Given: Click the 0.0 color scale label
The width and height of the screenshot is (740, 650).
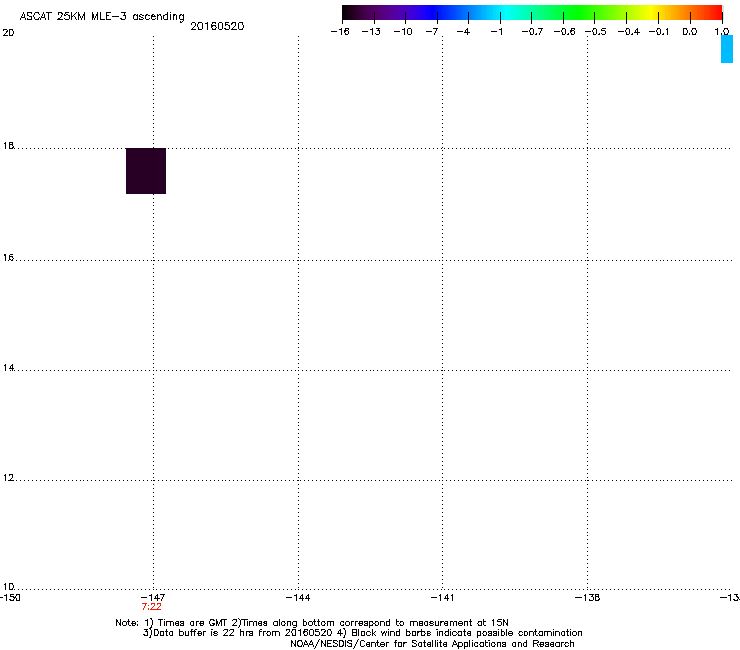Looking at the screenshot, I should (x=690, y=32).
